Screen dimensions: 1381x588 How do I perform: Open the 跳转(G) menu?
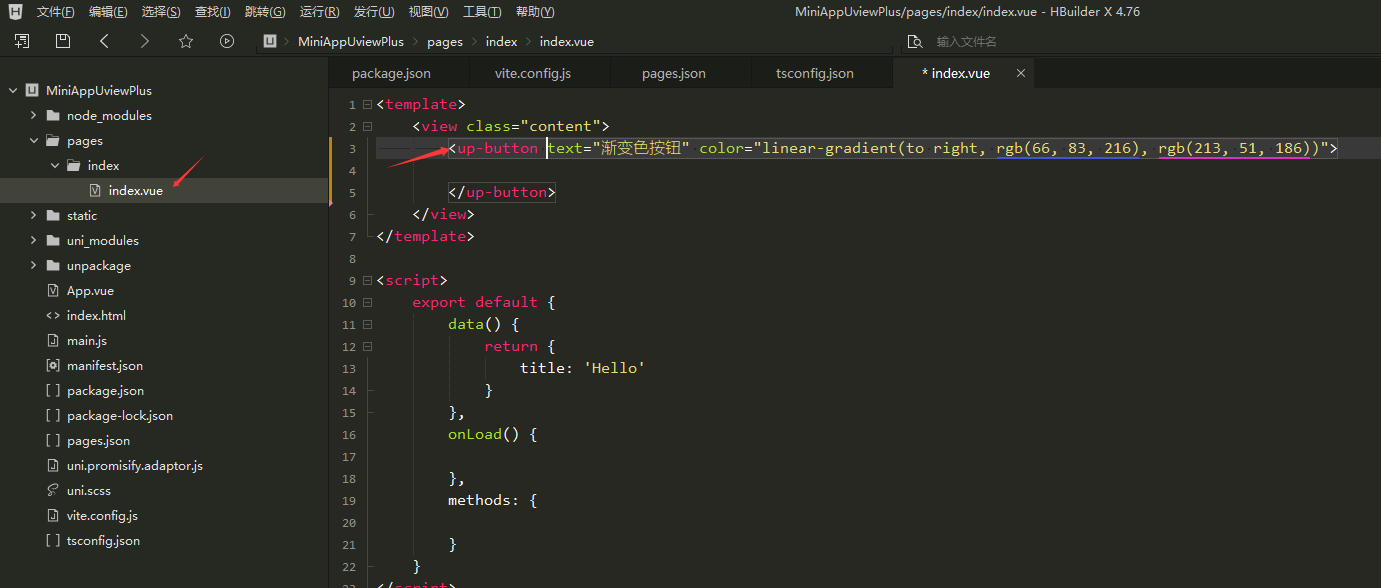point(265,12)
